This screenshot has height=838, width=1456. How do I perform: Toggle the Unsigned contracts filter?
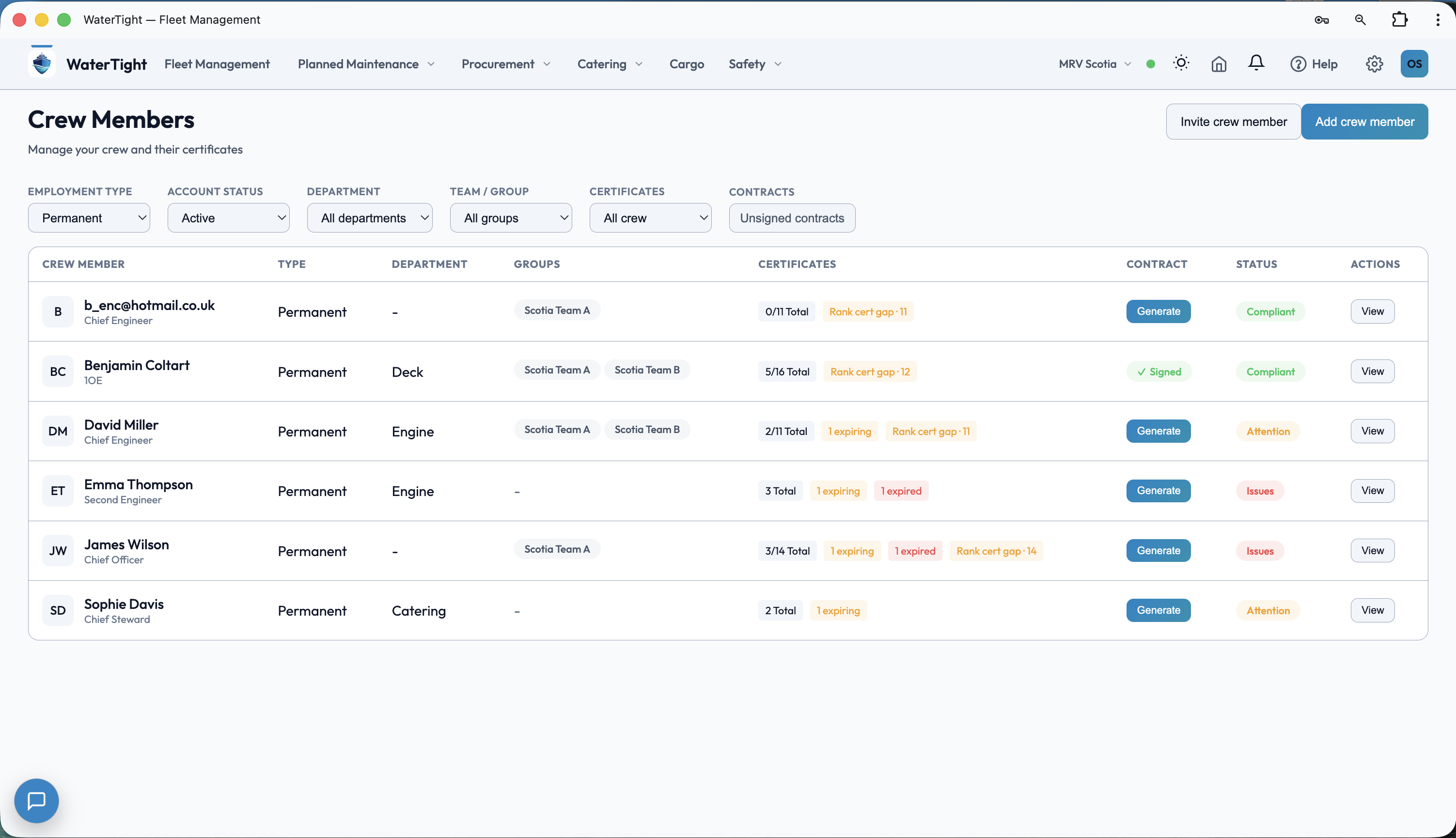[792, 218]
